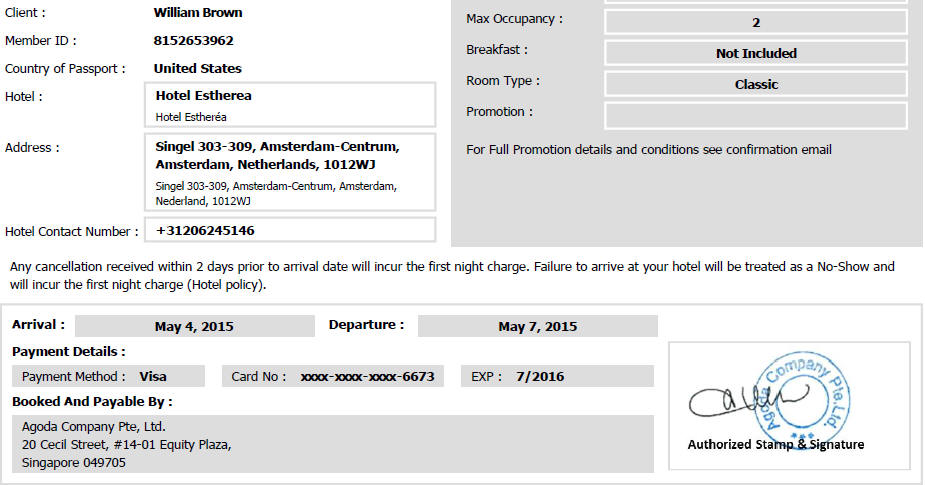Click the Breakfast Not Included field
This screenshot has height=485, width=925.
[x=756, y=53]
